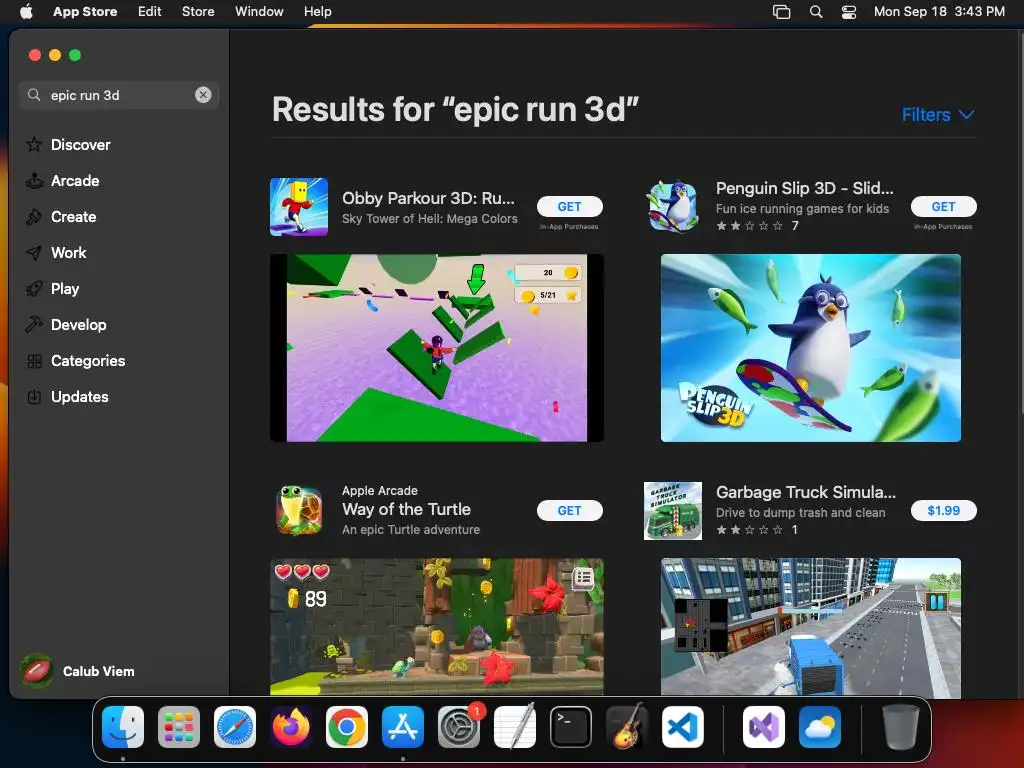Open the Garbage Truck Simulator app icon
Image resolution: width=1024 pixels, height=768 pixels.
(673, 511)
